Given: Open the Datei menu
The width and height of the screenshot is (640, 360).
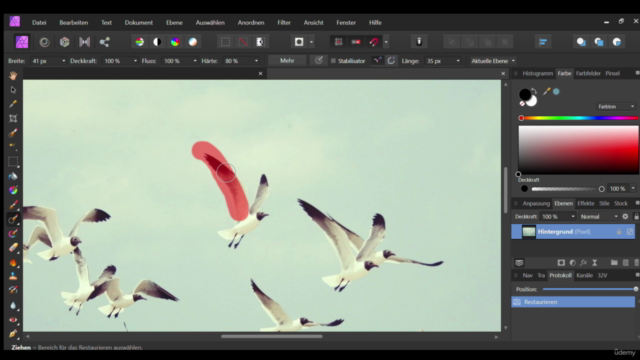Looking at the screenshot, I should [x=39, y=22].
